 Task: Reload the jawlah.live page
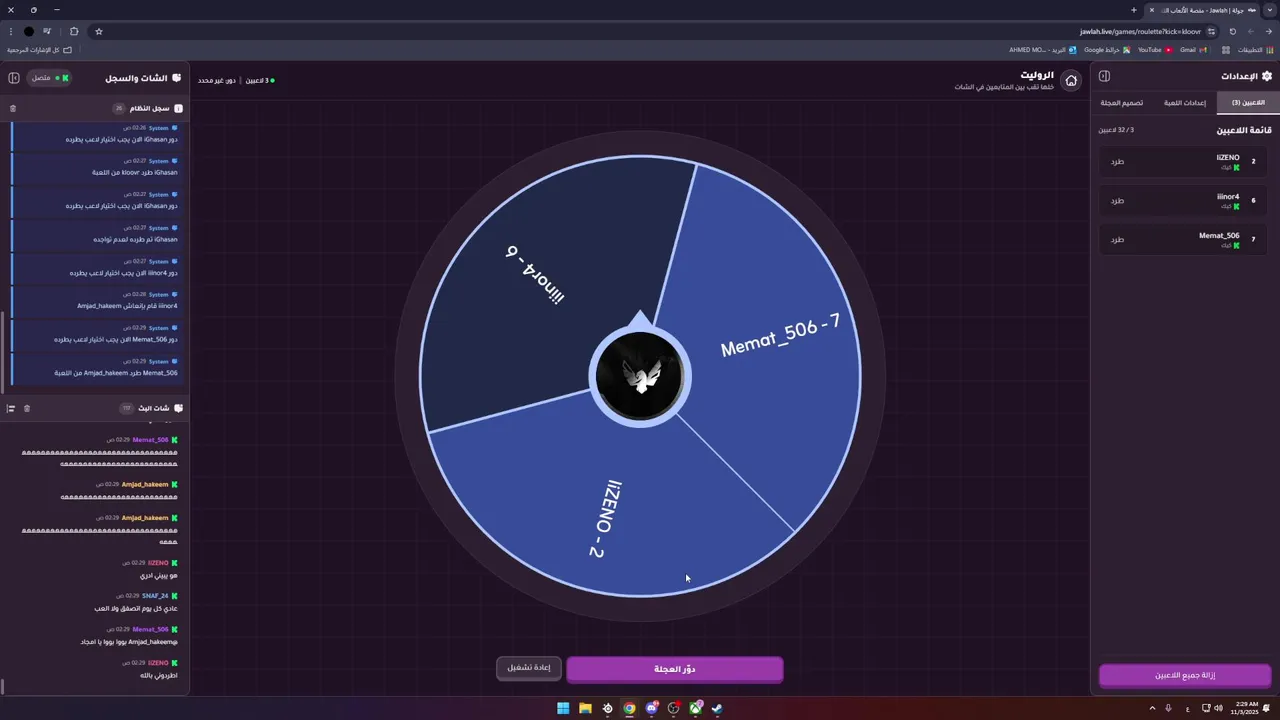point(1232,31)
